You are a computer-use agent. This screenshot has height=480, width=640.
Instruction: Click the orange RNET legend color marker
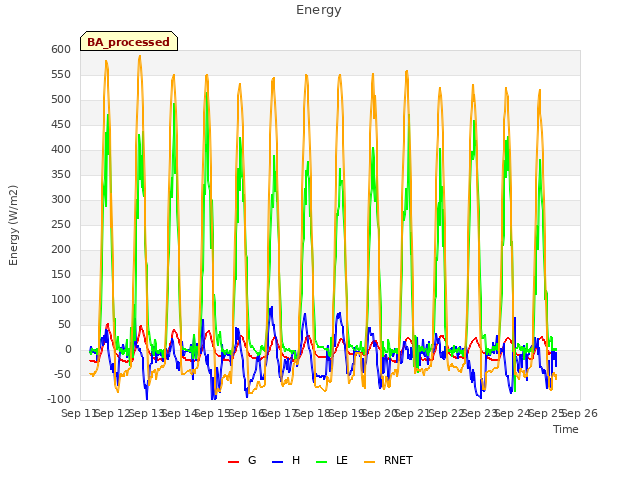369,462
